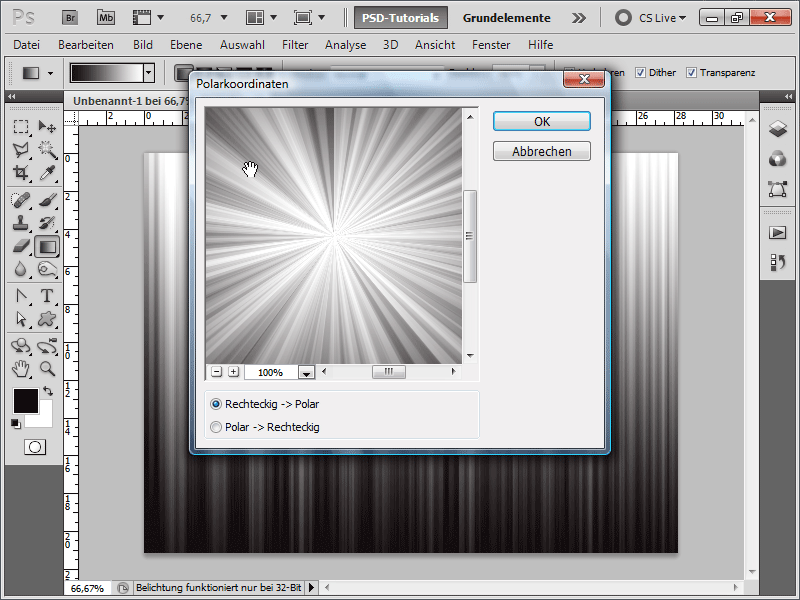Open preview zoom percentage dropdown

[x=306, y=372]
